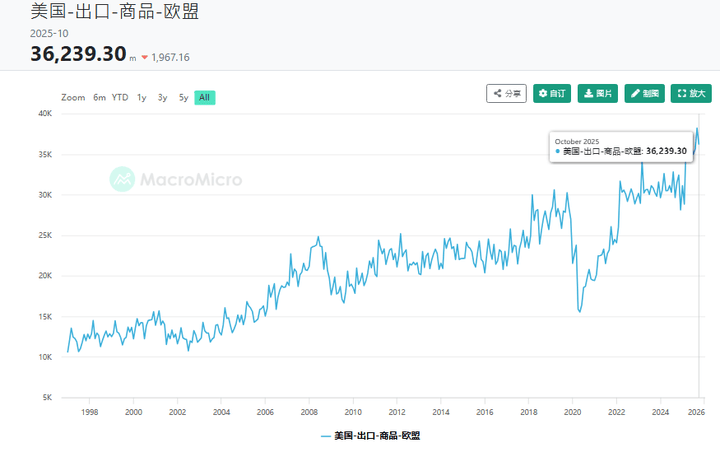Viewport: 720px width, 452px height.
Task: Download chart with the 图片 button
Action: pyautogui.click(x=598, y=93)
